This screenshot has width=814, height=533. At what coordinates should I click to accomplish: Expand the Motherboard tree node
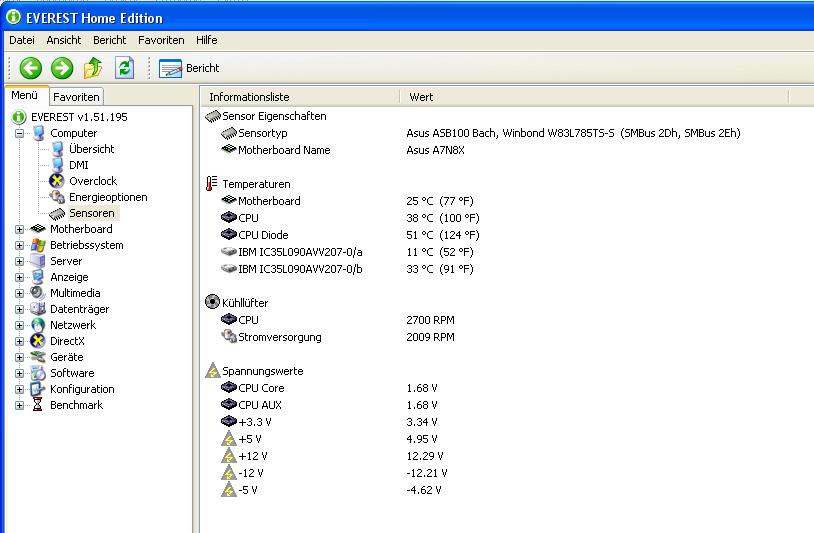click(x=19, y=229)
